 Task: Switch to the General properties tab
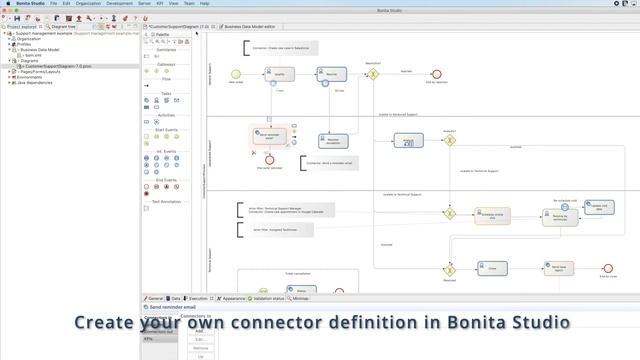pyautogui.click(x=153, y=299)
